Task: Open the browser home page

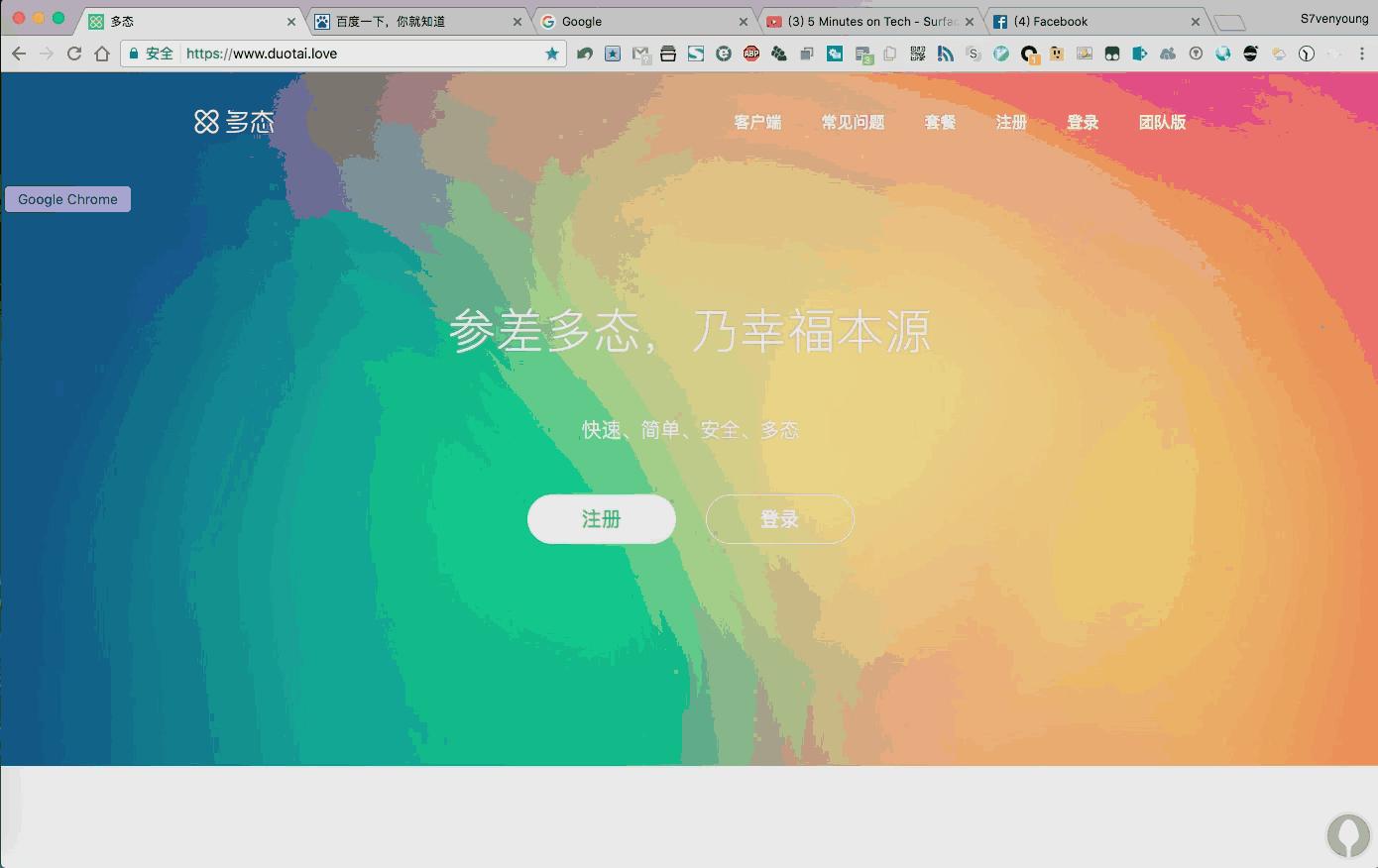Action: point(102,54)
